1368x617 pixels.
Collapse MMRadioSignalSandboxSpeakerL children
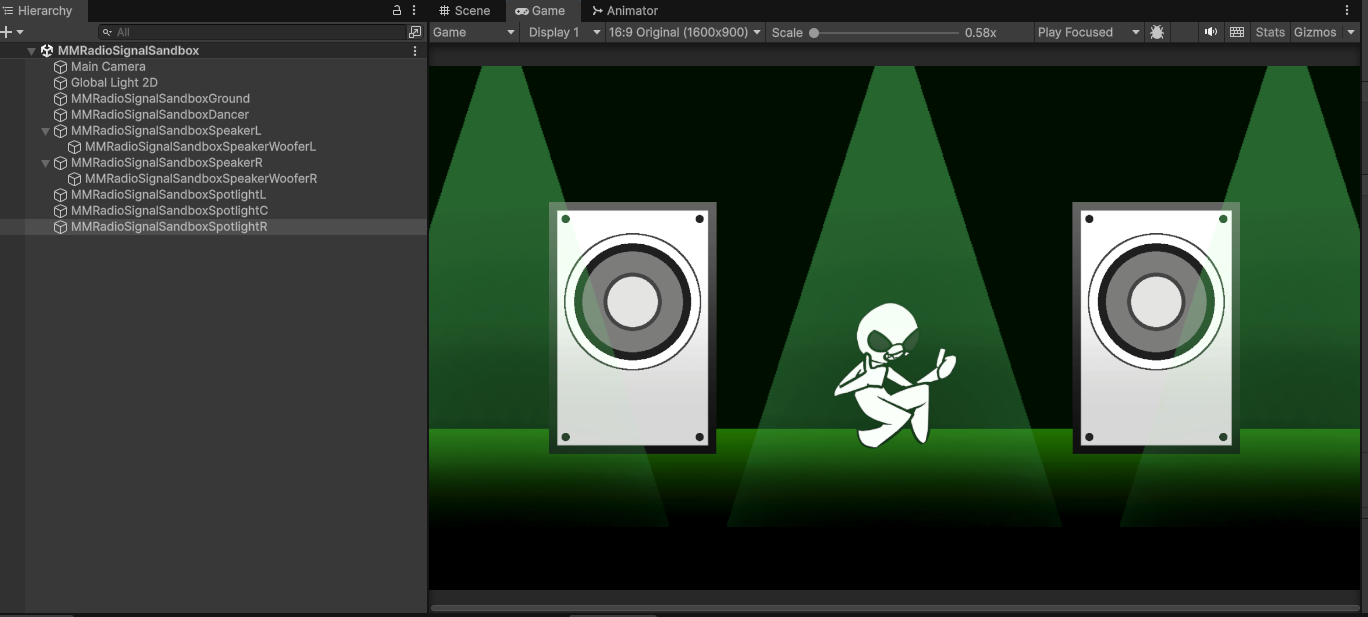click(45, 131)
